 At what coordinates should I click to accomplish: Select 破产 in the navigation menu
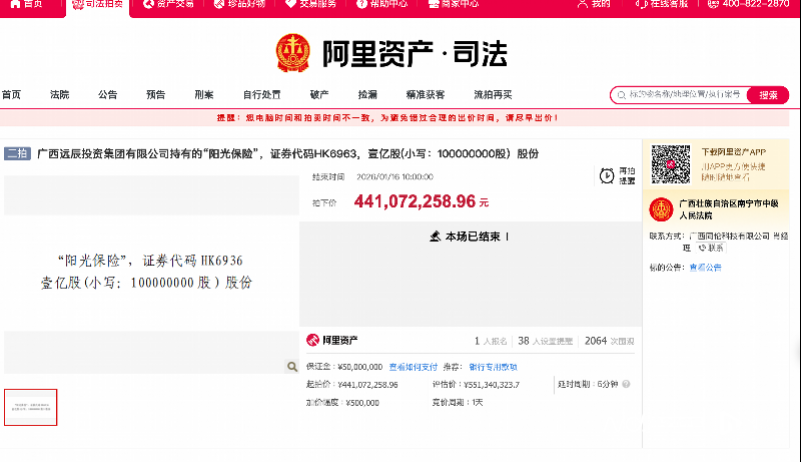(x=319, y=95)
